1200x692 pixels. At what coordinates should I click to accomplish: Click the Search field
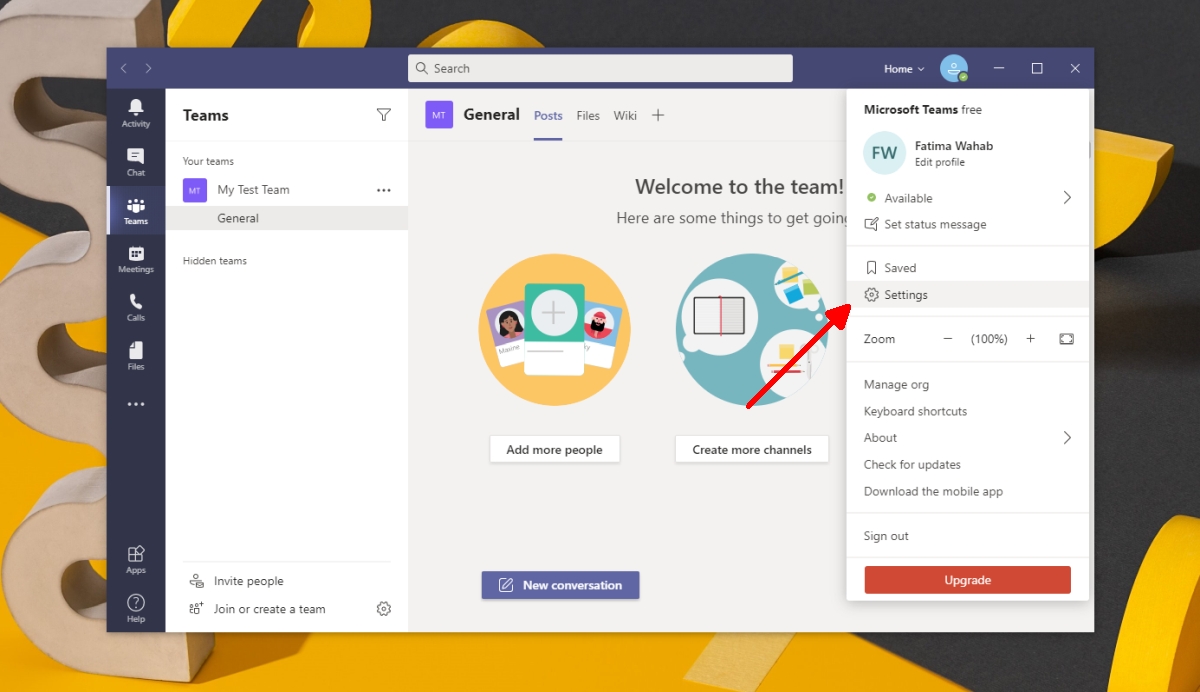(599, 68)
